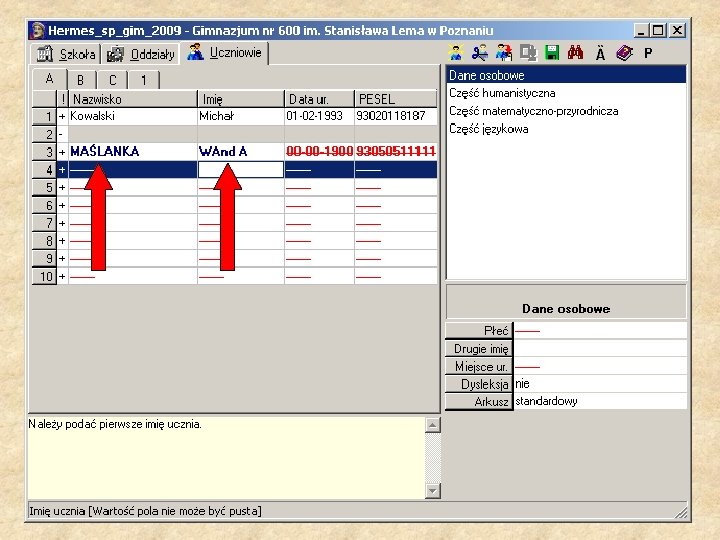
Task: Click the first name cell WAnd A
Action: point(241,151)
